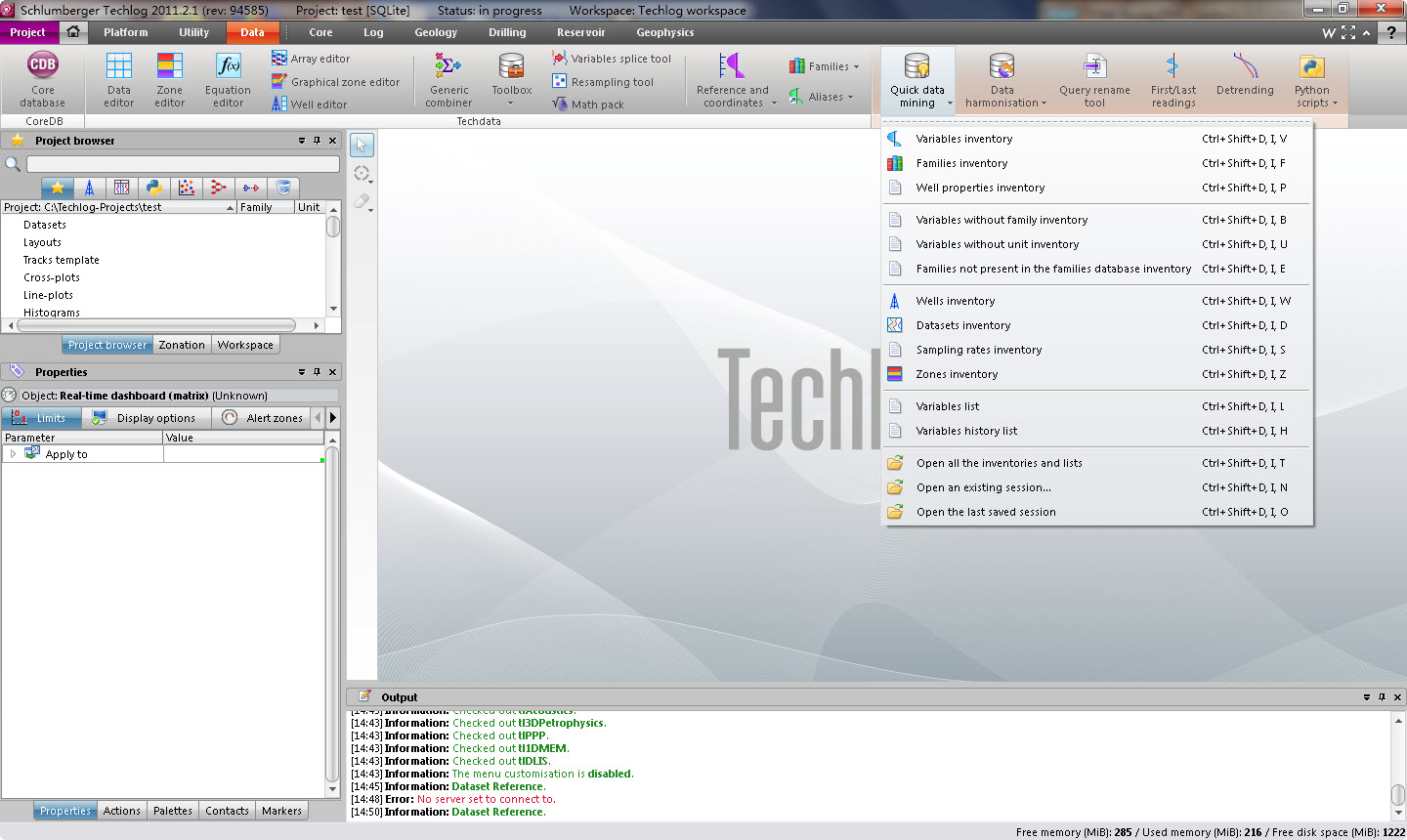This screenshot has height=840, width=1407.
Task: Open the Python scripts dropdown
Action: click(1314, 80)
